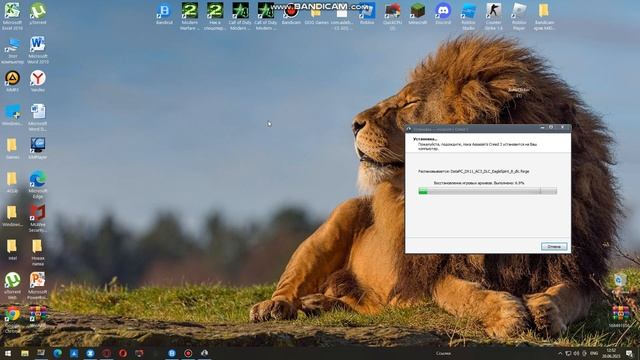Select the Этот компьютер desktop icon
This screenshot has height=360, width=640.
pos(12,50)
